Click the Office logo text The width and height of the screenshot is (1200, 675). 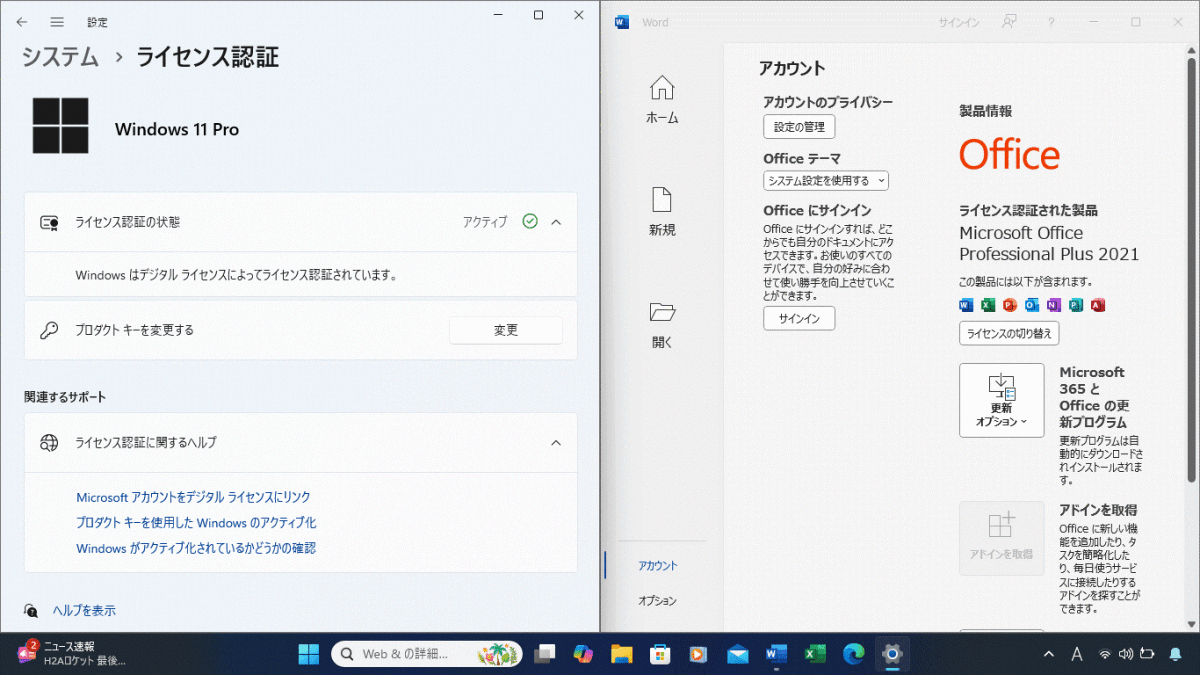pyautogui.click(x=1009, y=155)
